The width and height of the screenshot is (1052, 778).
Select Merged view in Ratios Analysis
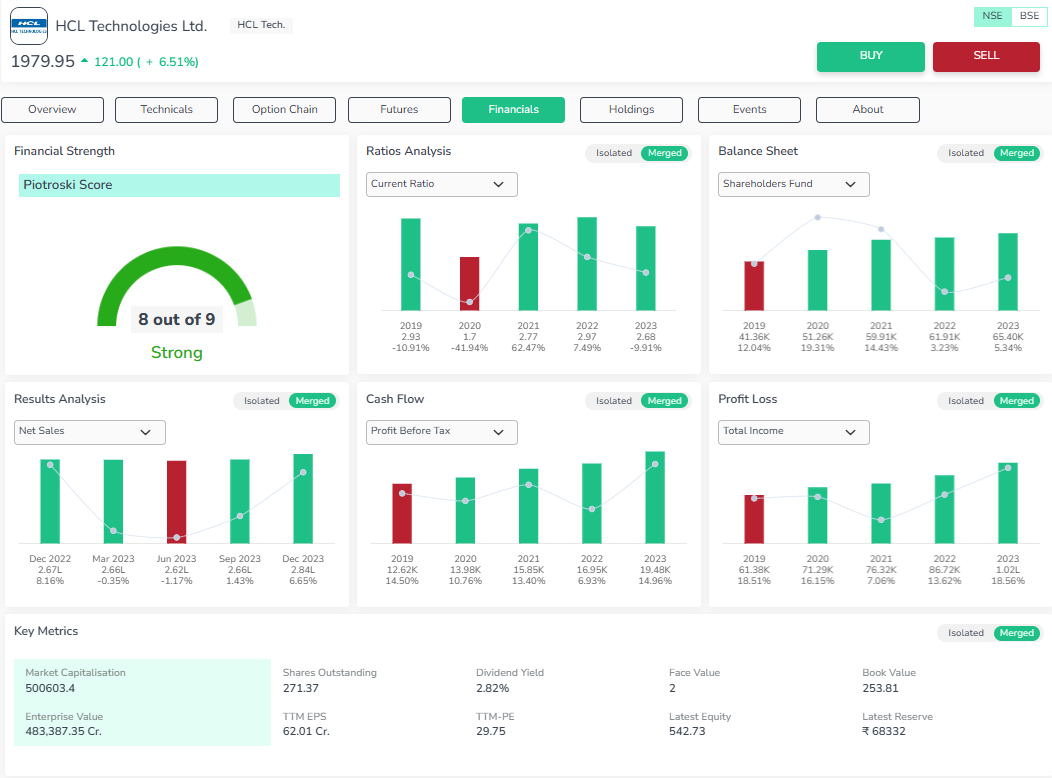[x=665, y=153]
